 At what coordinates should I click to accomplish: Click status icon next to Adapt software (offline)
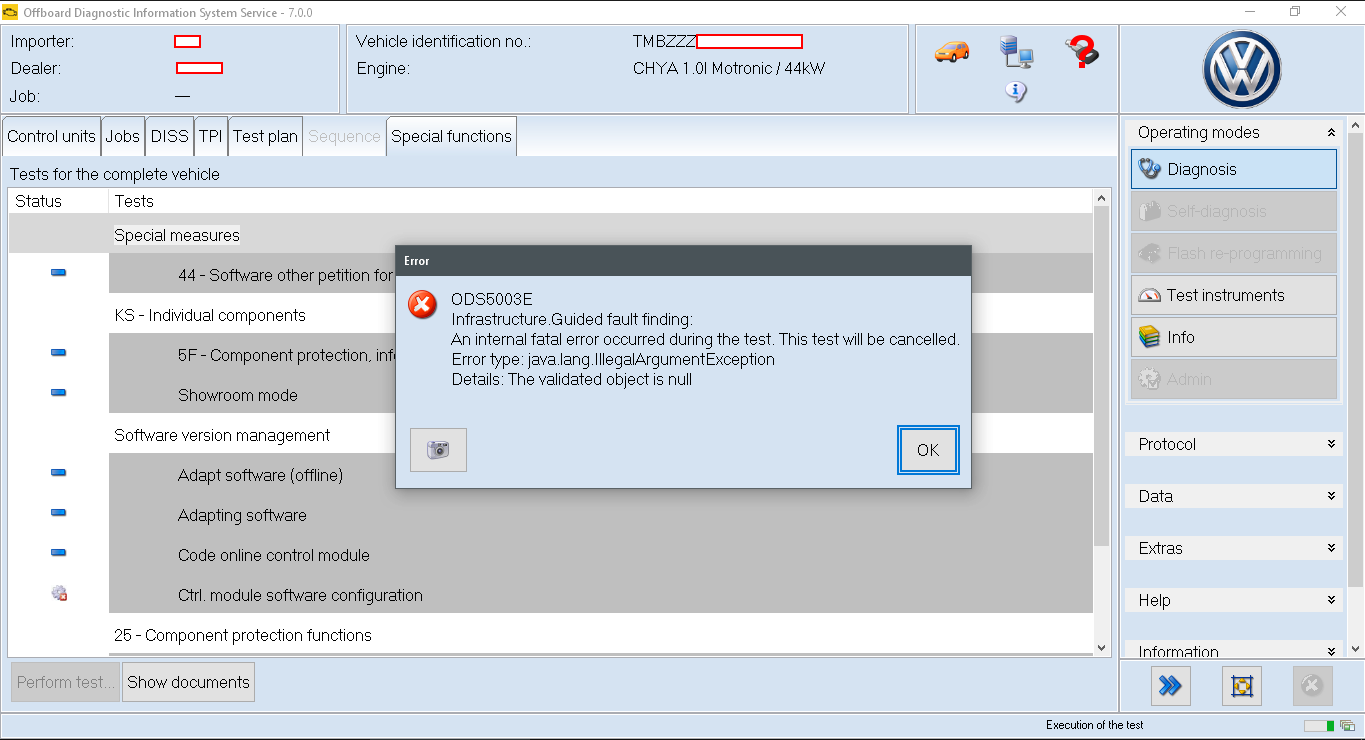click(58, 473)
